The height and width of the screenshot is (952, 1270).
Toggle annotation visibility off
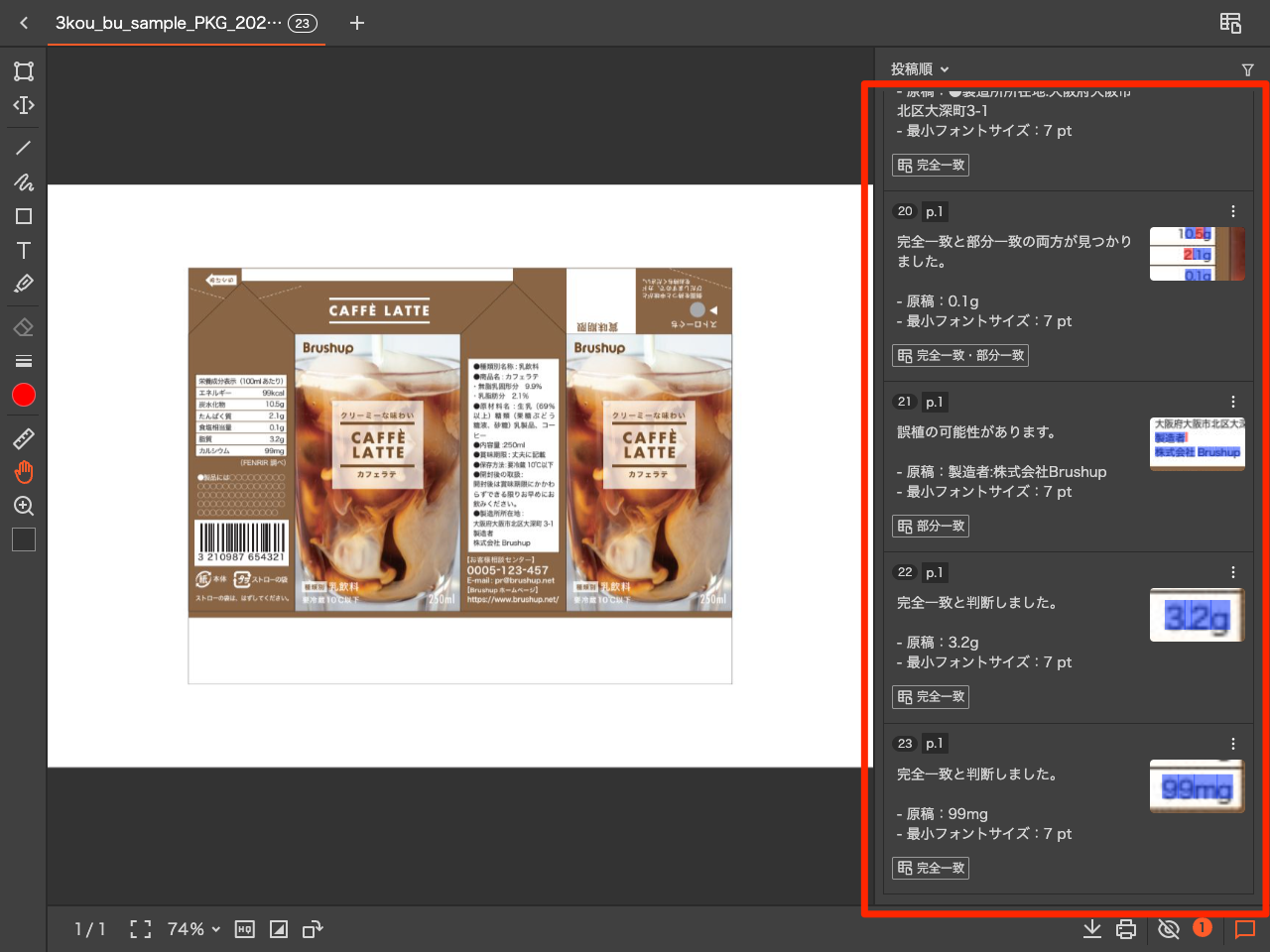pos(1169,929)
